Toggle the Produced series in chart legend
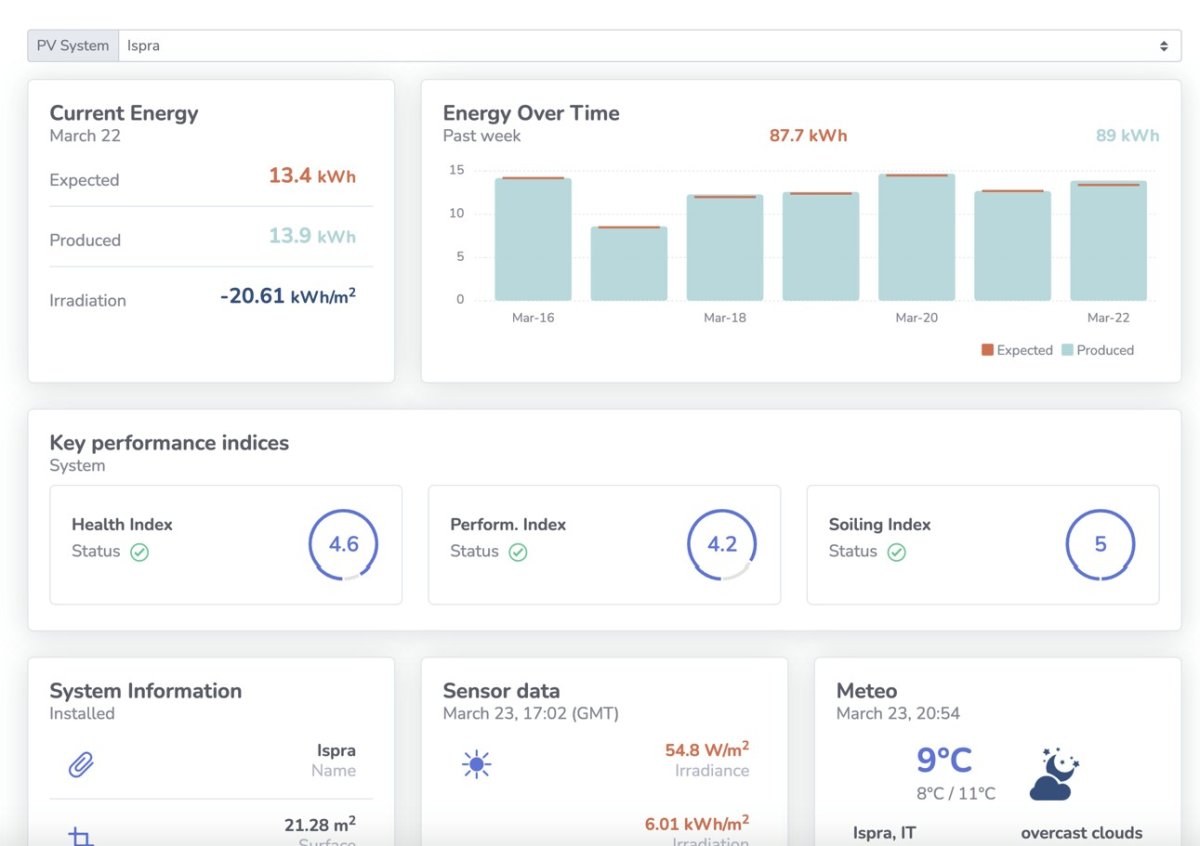This screenshot has width=1200, height=846. point(1097,350)
